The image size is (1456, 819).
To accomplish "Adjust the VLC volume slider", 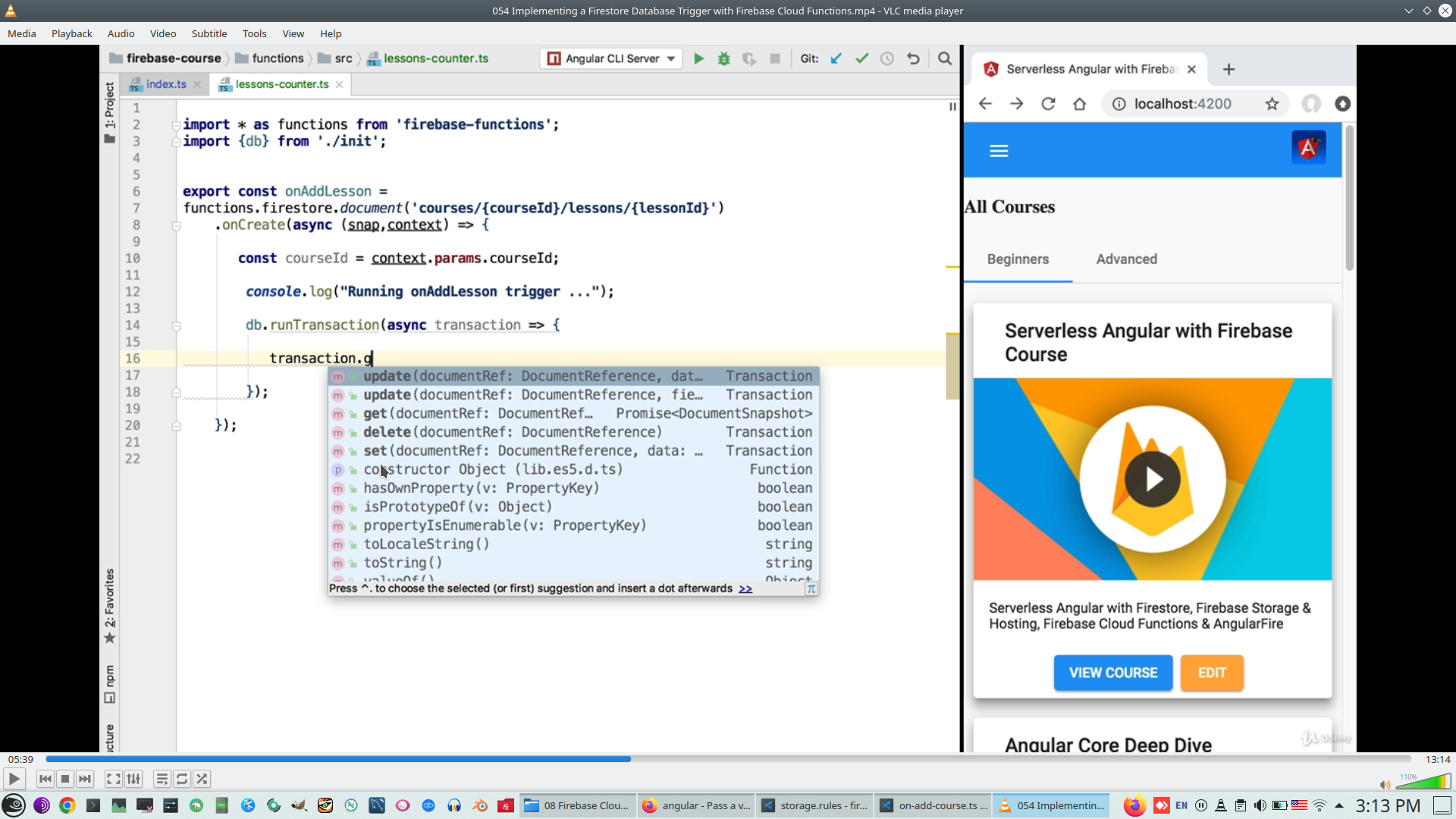I will (x=1424, y=782).
